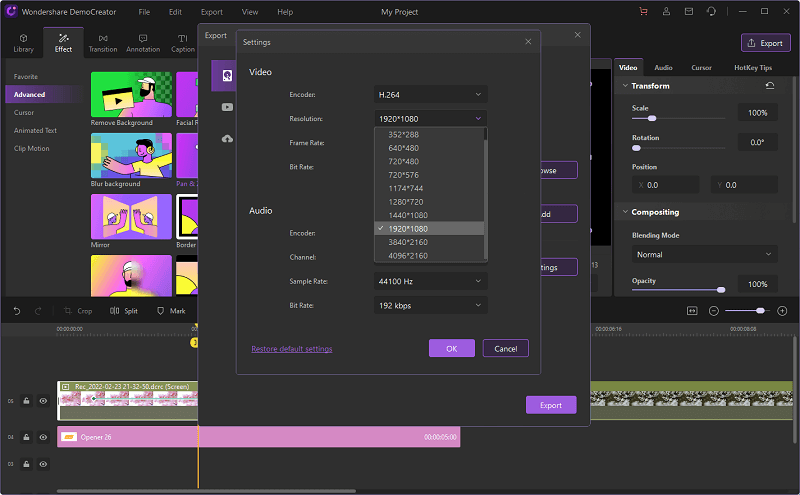Open the audio Bit Rate 192 kbps dropdown

[x=431, y=305]
